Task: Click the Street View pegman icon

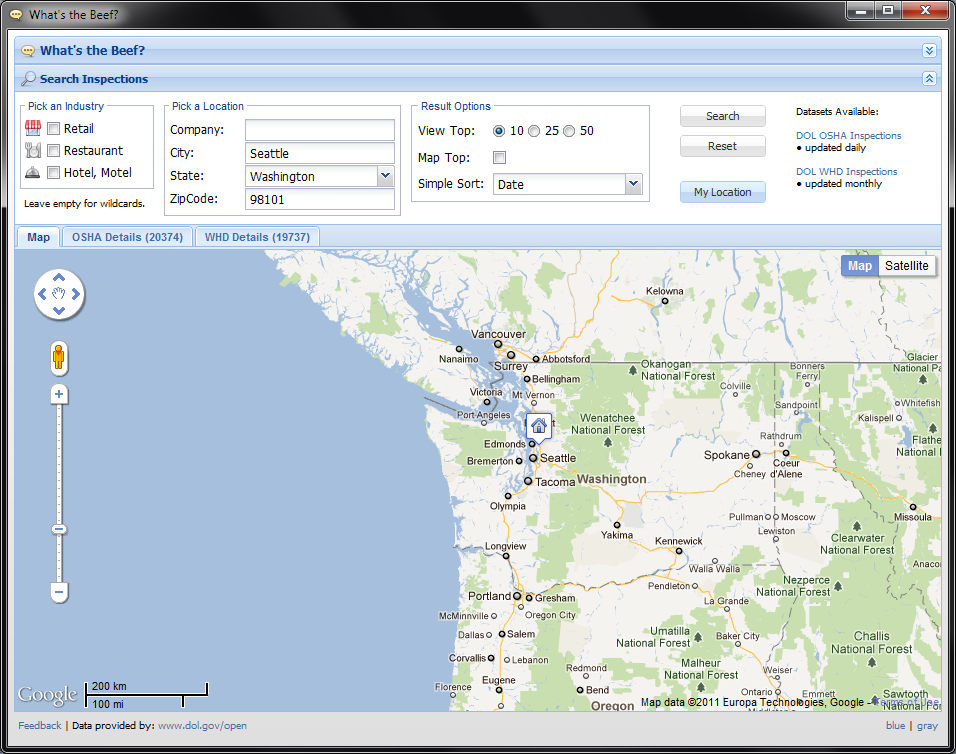Action: point(59,358)
